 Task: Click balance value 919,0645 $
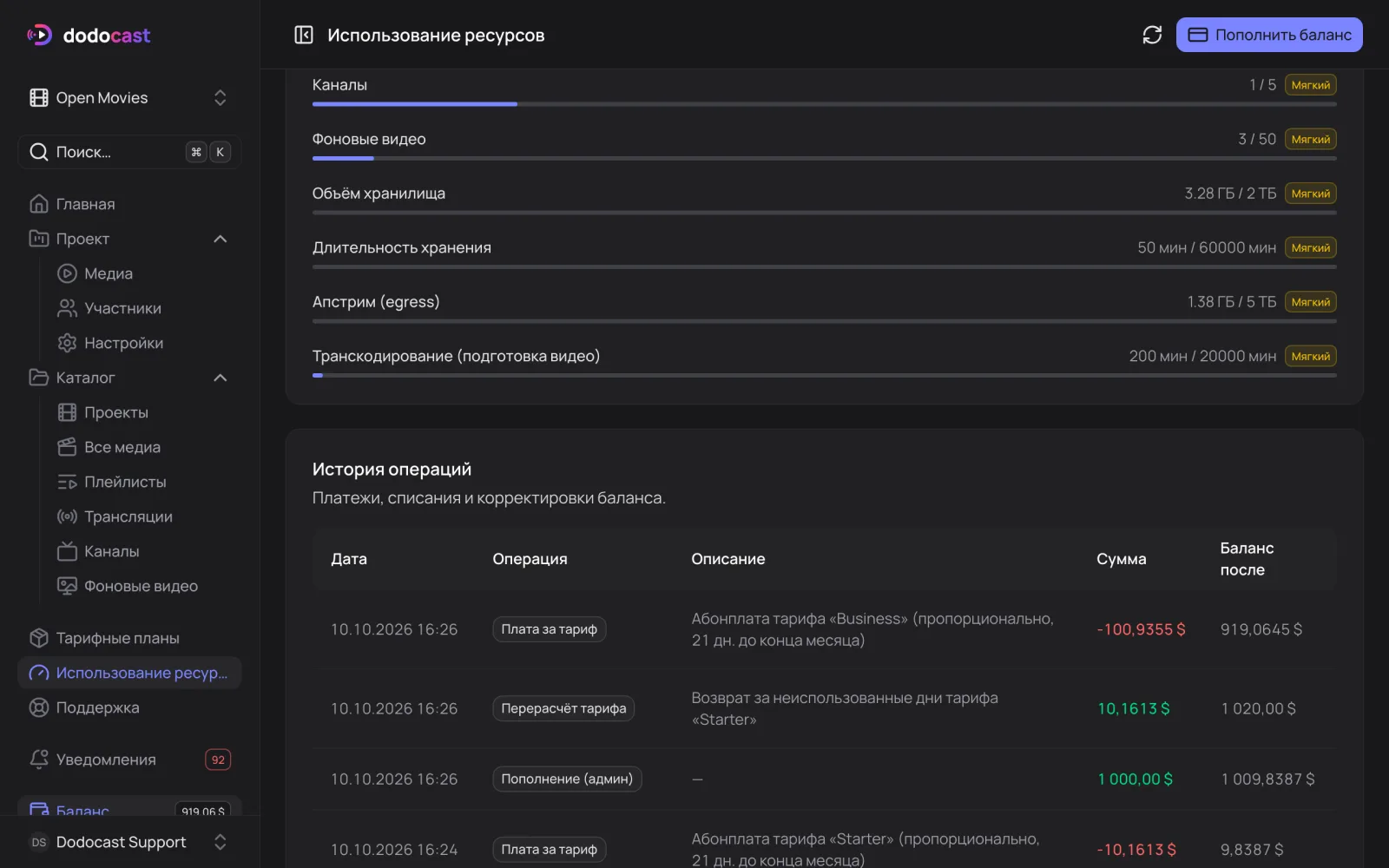[x=1261, y=629]
